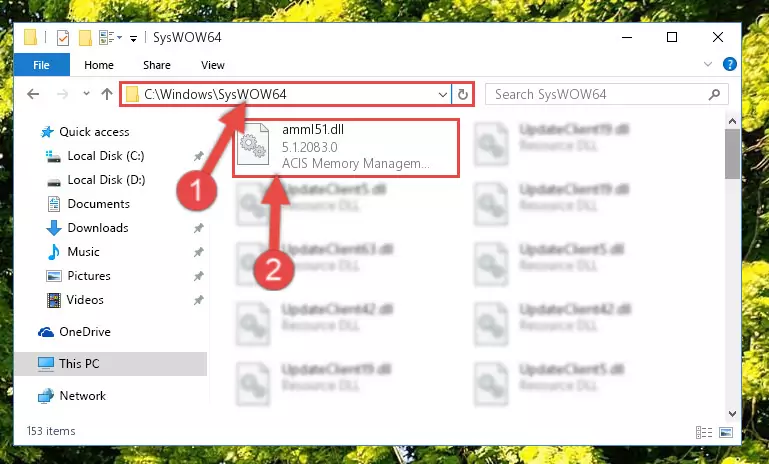Click the scroll down arrow of file list
769x464 pixels.
tap(732, 413)
